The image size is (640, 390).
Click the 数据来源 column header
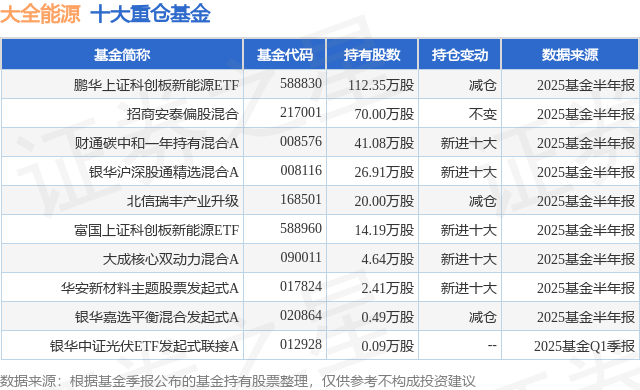(x=570, y=55)
